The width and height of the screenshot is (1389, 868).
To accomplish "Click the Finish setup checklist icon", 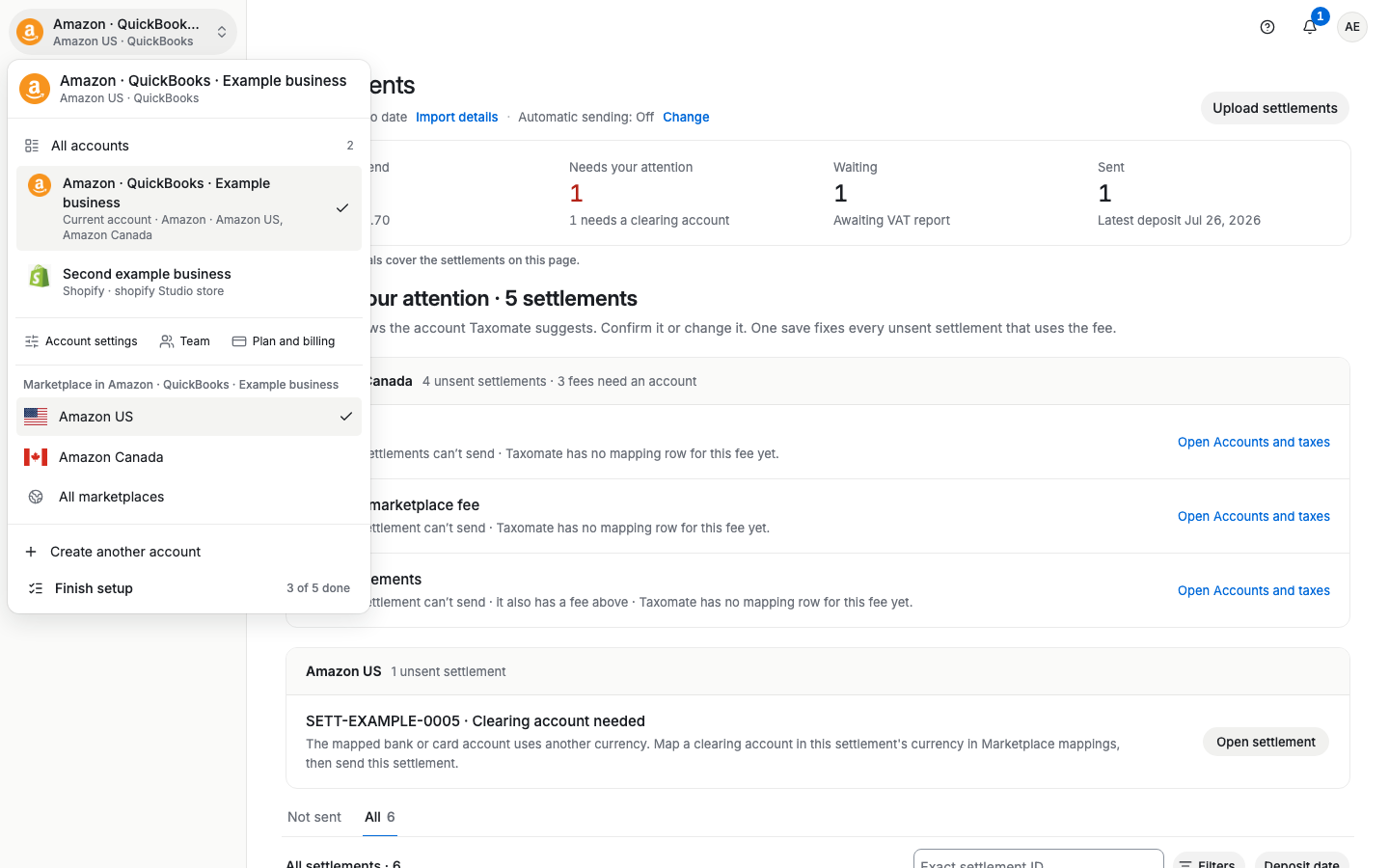I will coord(36,588).
